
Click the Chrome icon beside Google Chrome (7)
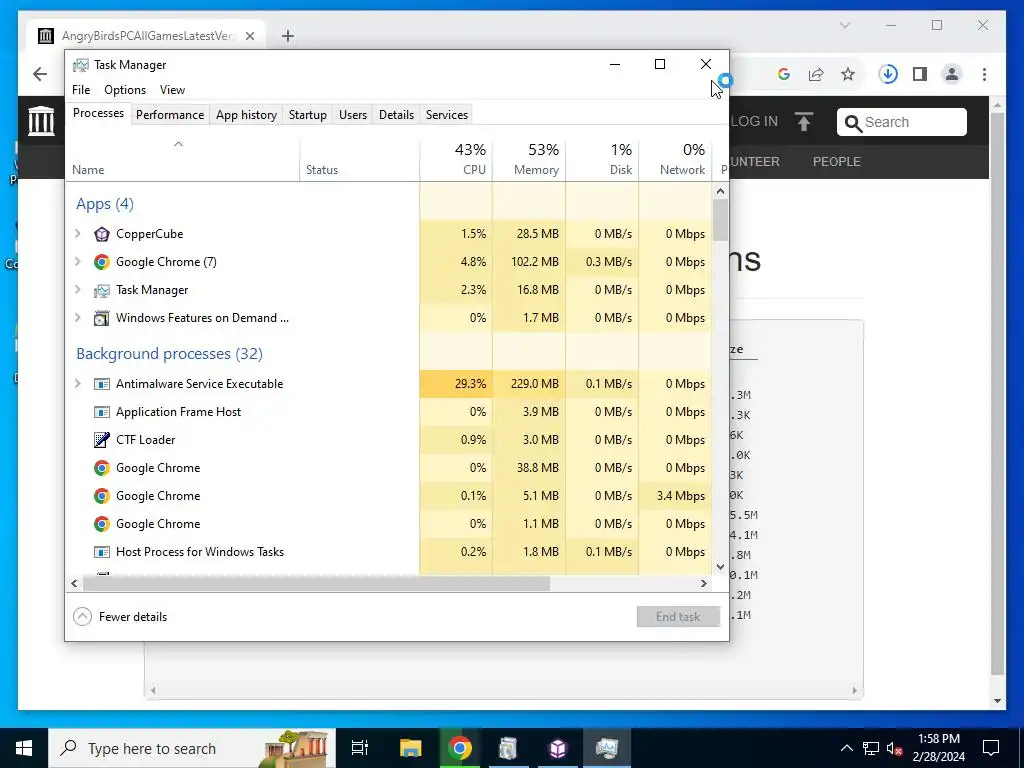[x=101, y=262]
